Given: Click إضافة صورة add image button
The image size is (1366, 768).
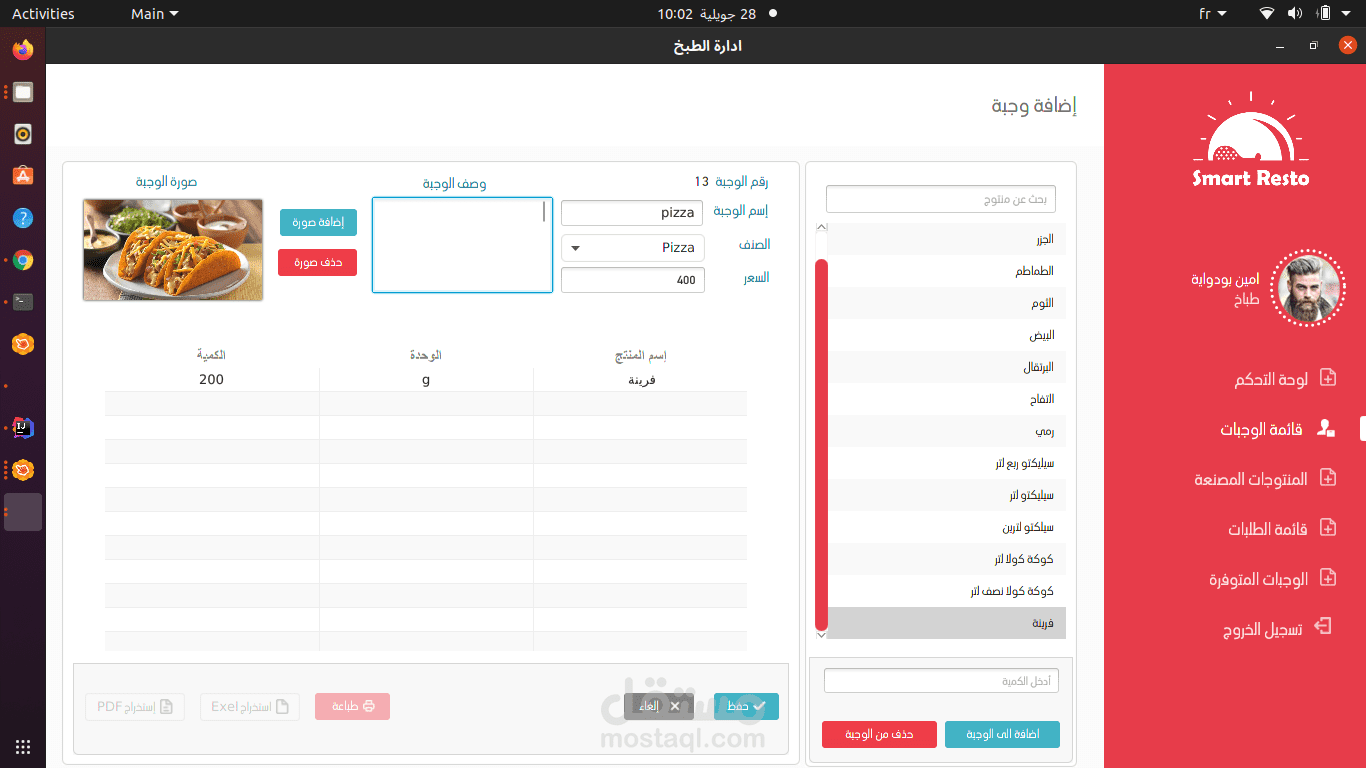Looking at the screenshot, I should pyautogui.click(x=318, y=222).
